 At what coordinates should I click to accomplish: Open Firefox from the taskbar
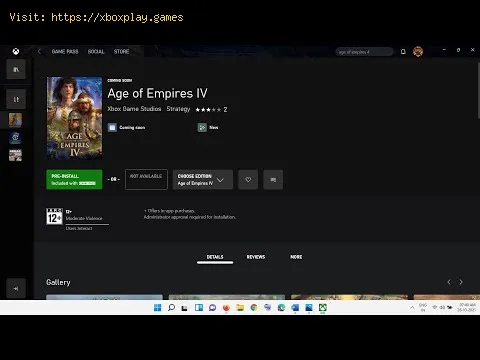226,308
